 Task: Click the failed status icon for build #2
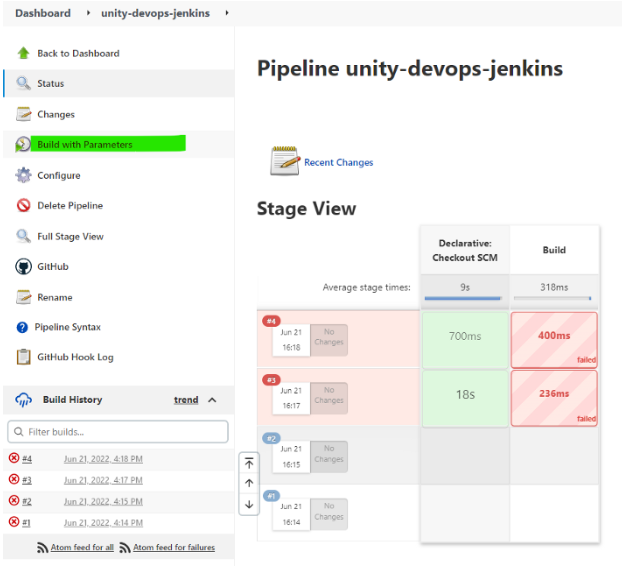tap(14, 500)
